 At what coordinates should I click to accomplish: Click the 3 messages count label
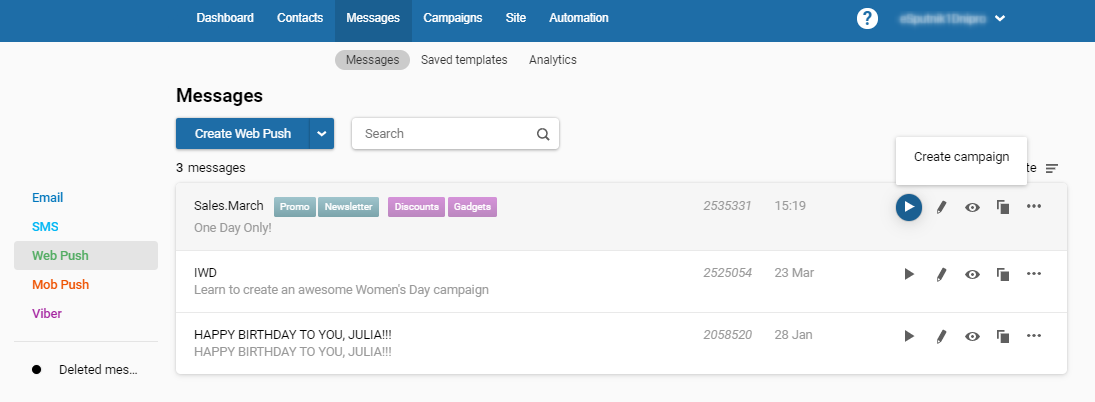211,168
